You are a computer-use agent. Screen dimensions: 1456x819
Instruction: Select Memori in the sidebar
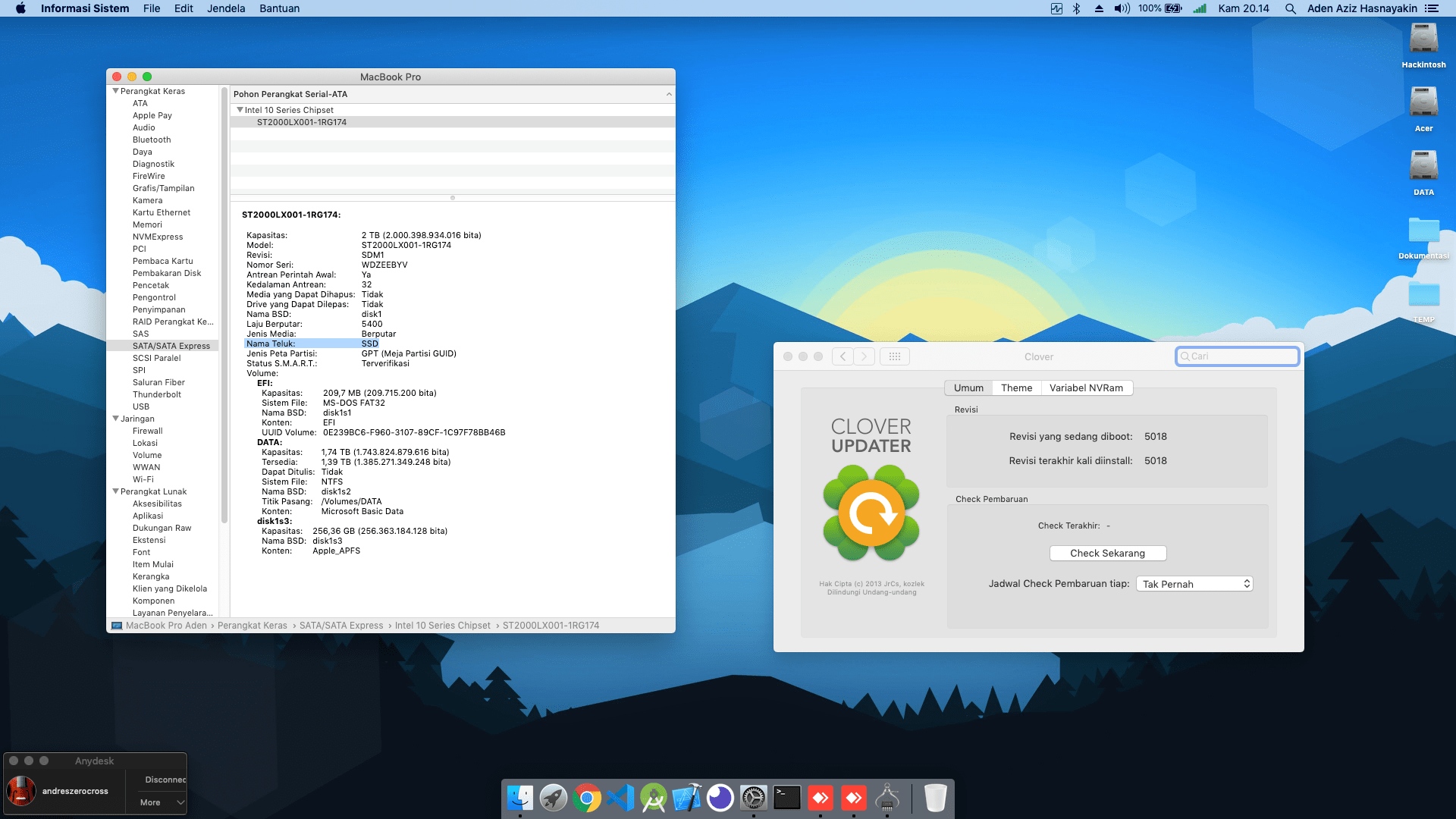point(147,224)
